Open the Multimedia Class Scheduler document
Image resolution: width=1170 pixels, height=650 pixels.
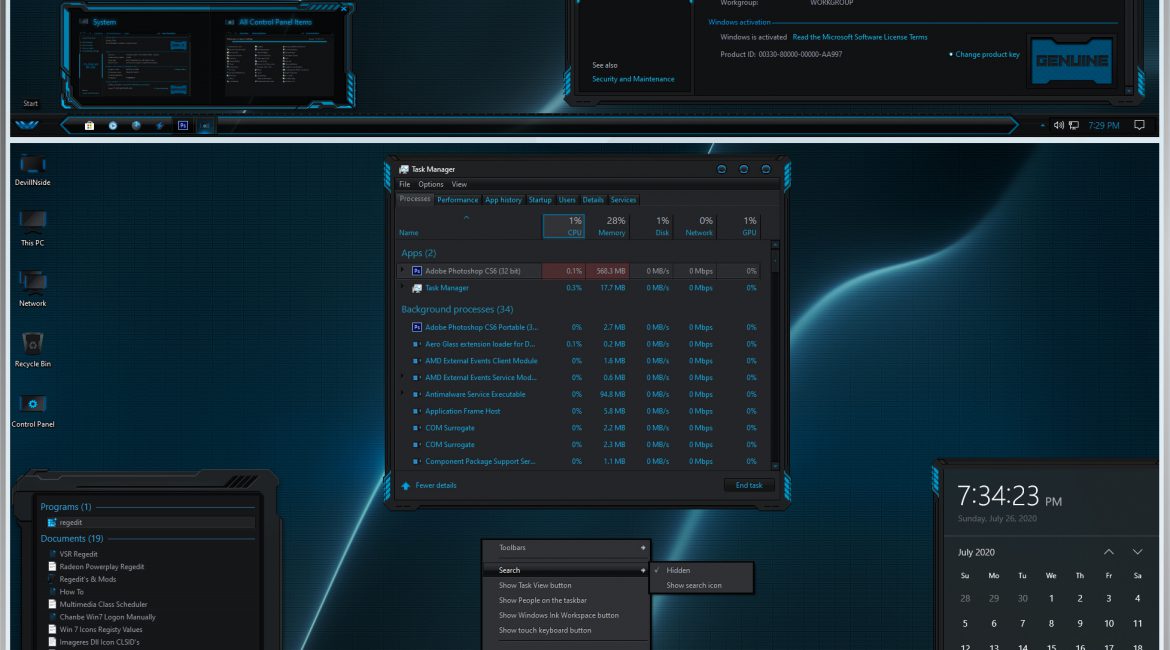(x=103, y=604)
